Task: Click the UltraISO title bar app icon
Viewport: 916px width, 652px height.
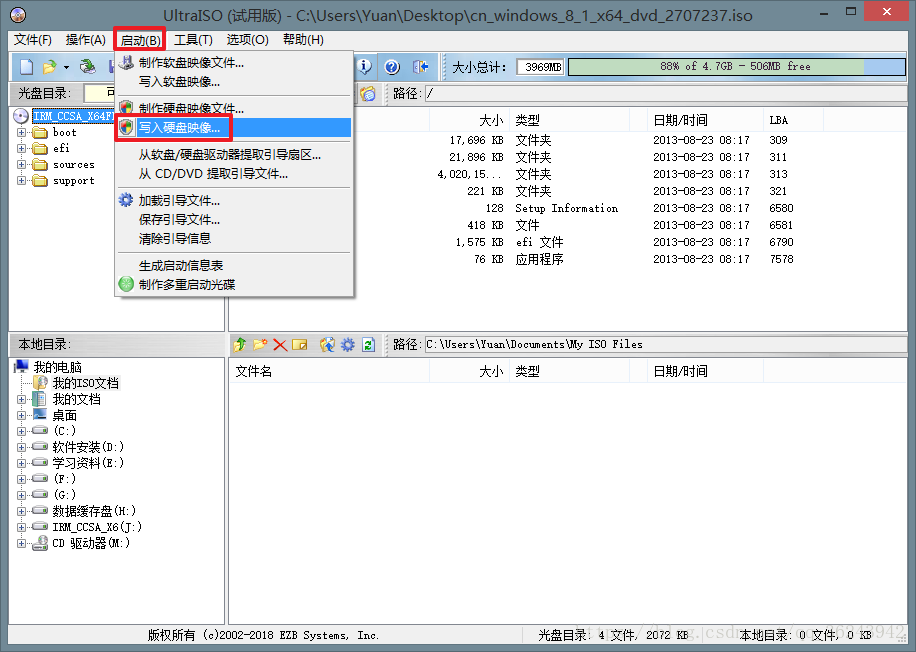Action: coord(18,15)
